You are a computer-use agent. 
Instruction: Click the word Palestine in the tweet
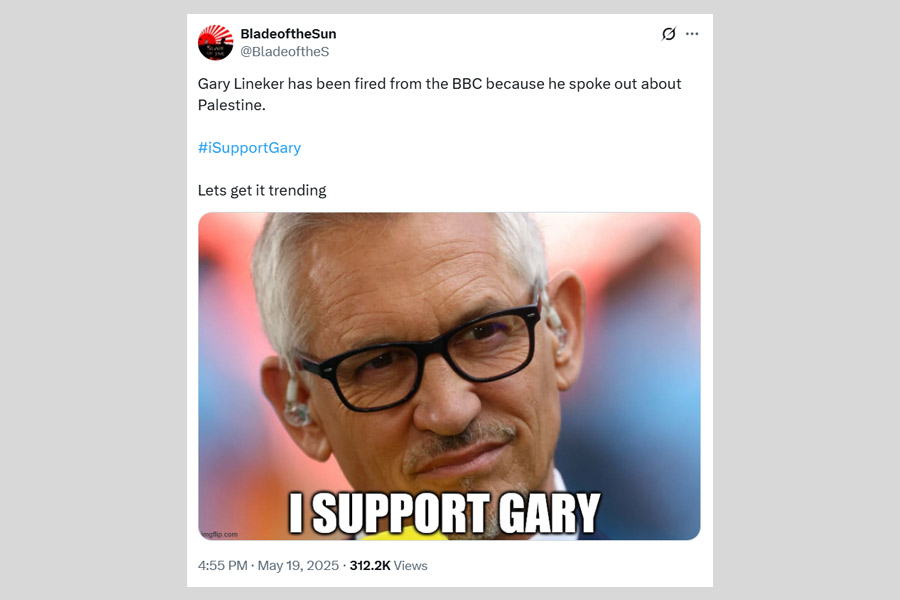pos(231,105)
